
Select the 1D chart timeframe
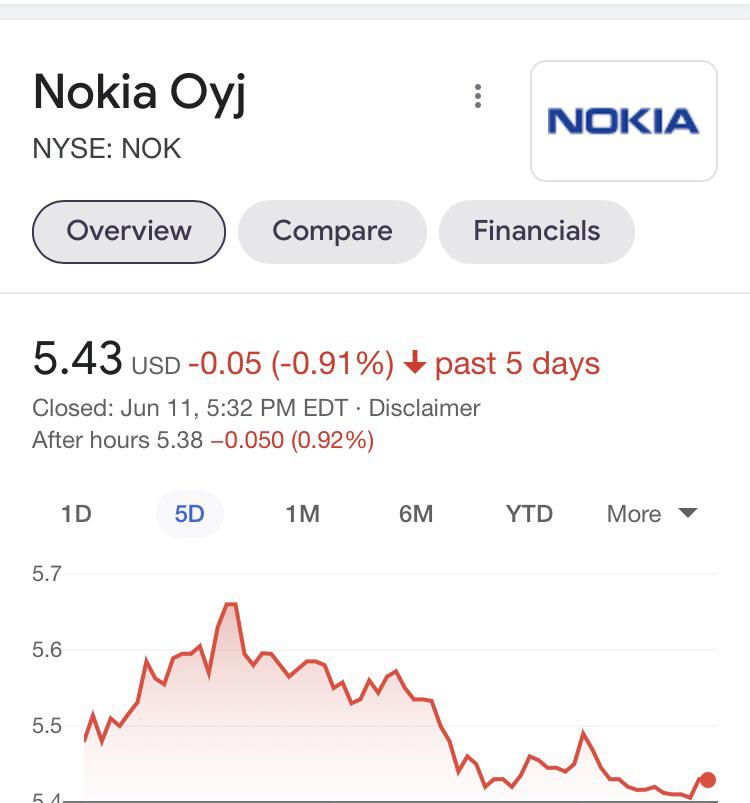click(77, 514)
